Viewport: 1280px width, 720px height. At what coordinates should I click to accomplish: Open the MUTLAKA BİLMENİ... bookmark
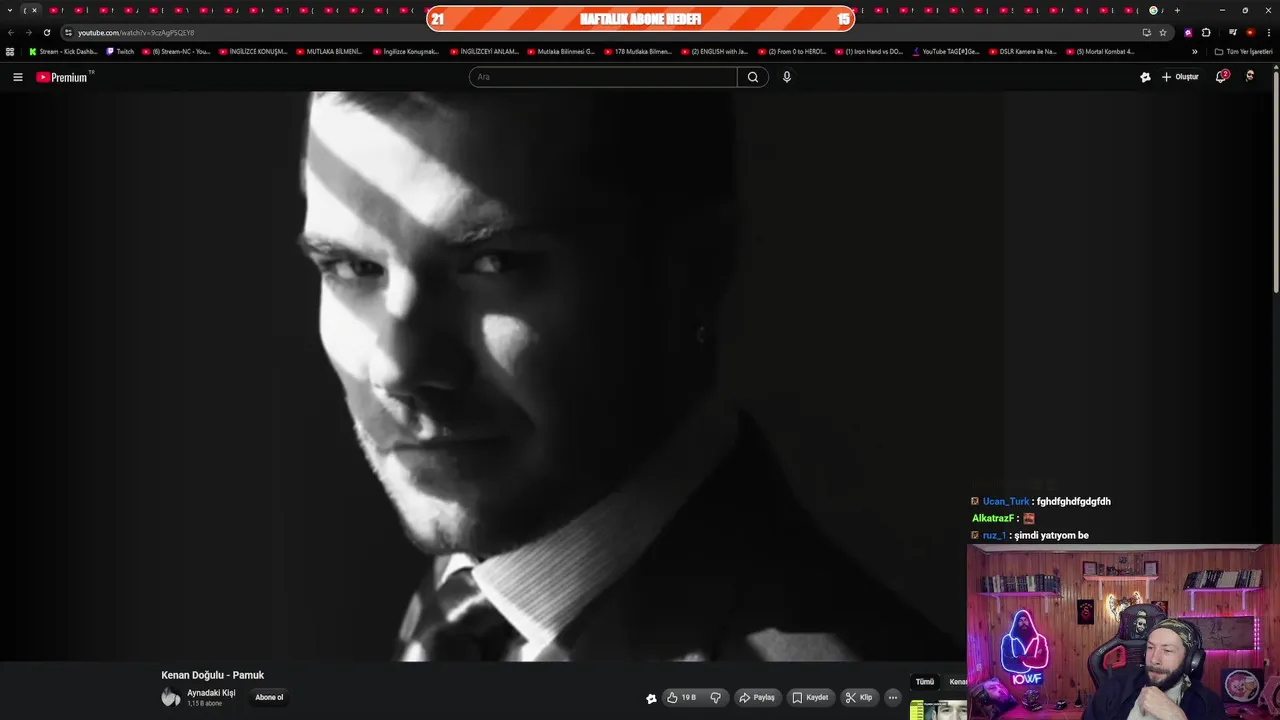pyautogui.click(x=329, y=51)
